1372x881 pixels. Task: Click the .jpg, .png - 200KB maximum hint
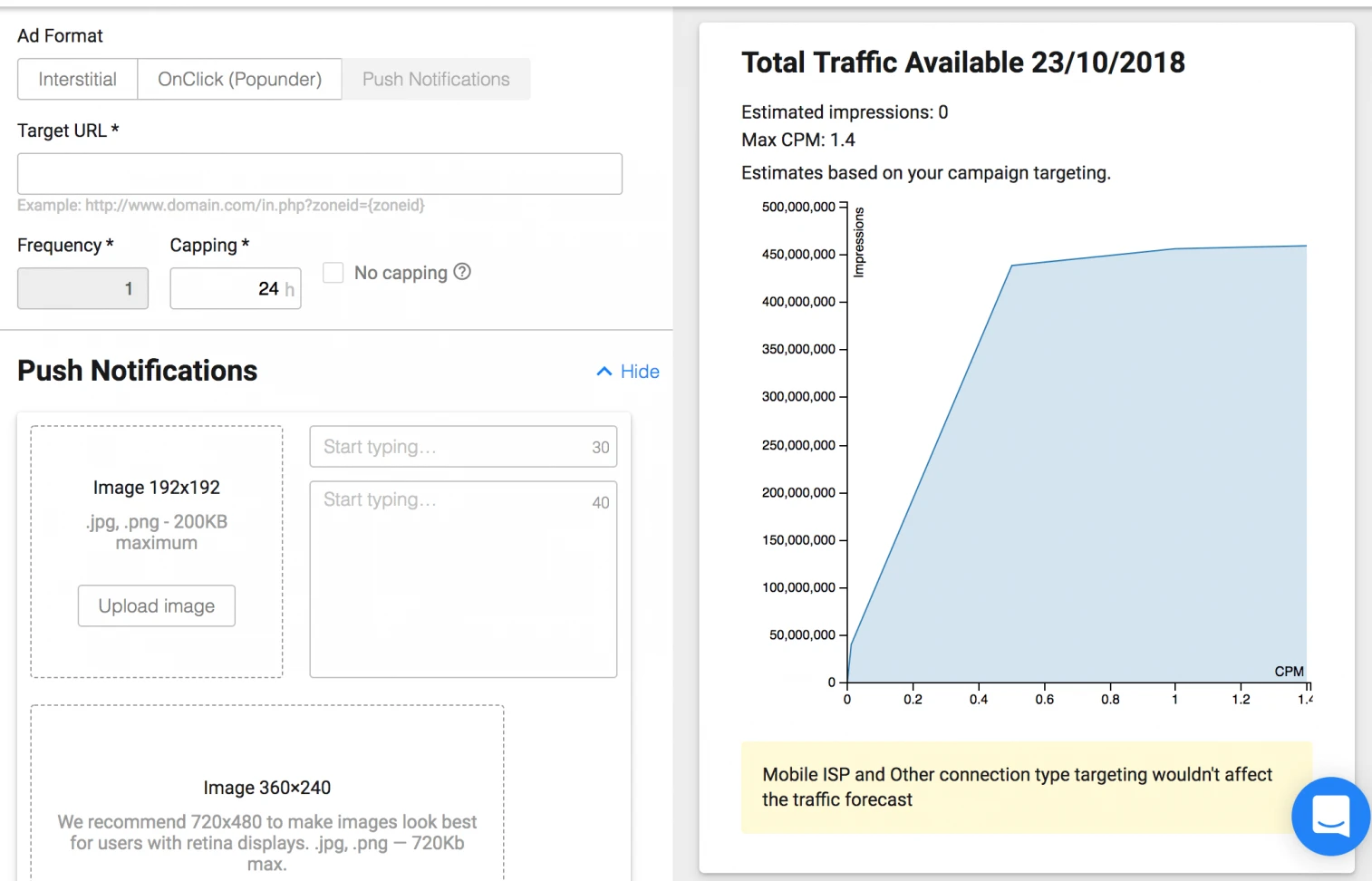[157, 532]
